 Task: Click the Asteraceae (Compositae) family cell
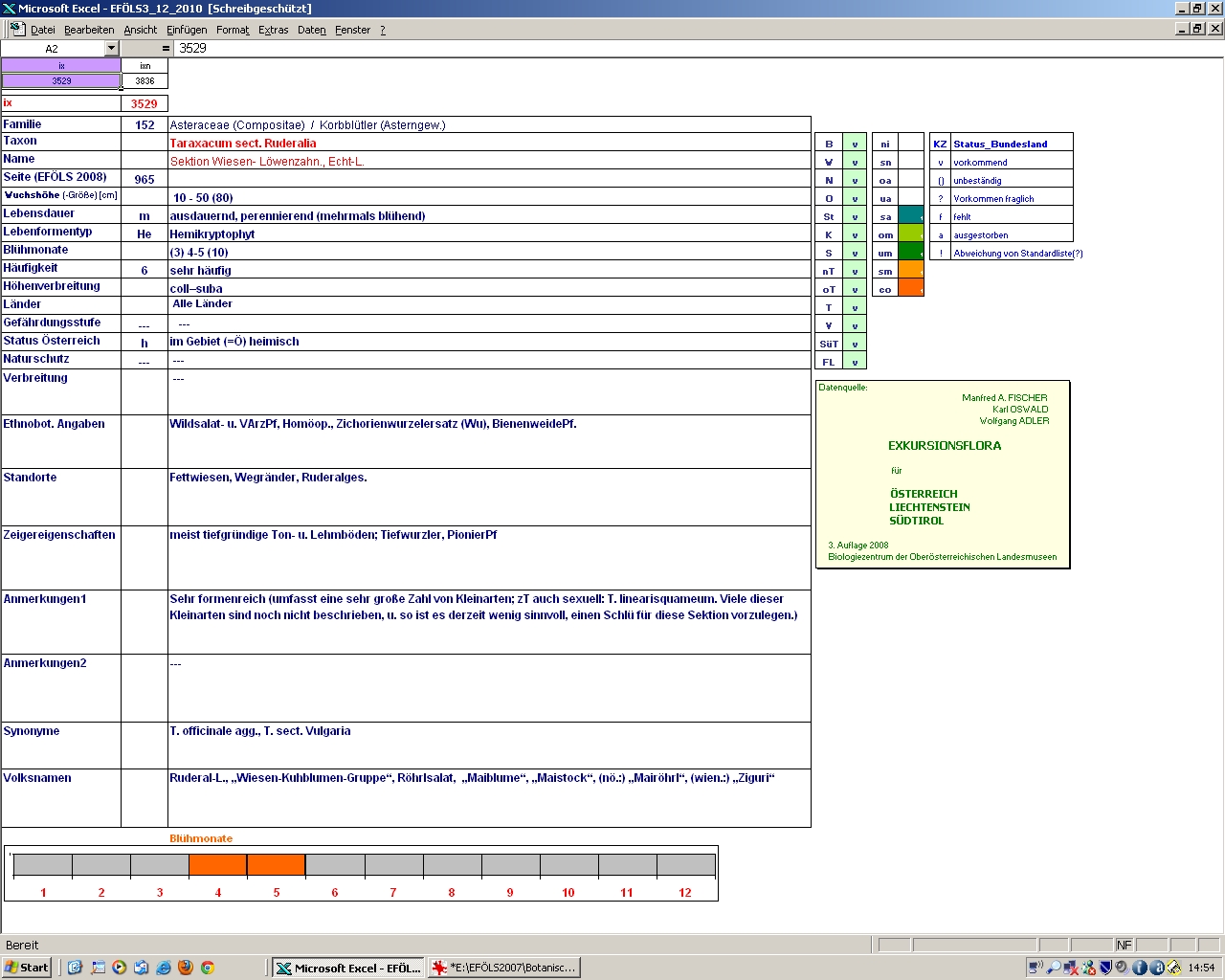489,124
